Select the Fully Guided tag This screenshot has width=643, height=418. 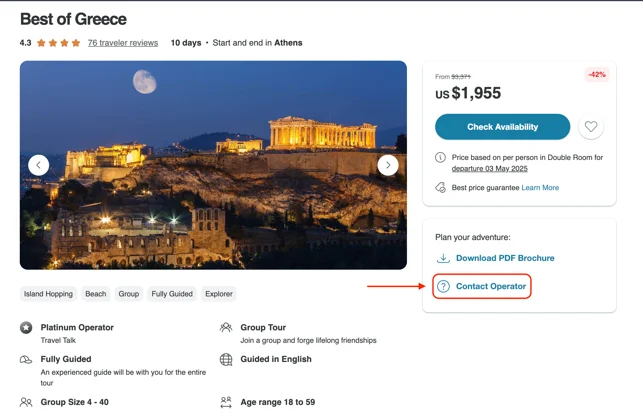coord(172,294)
